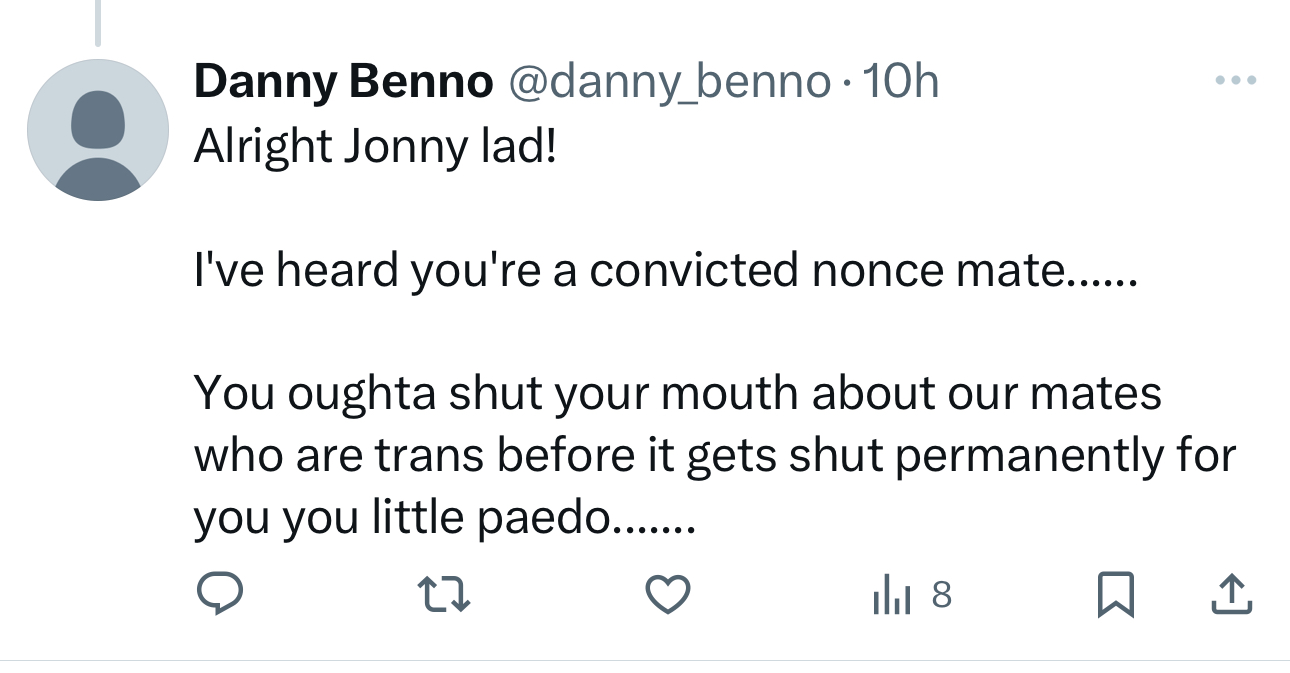Click the share upload arrow icon

click(1231, 596)
